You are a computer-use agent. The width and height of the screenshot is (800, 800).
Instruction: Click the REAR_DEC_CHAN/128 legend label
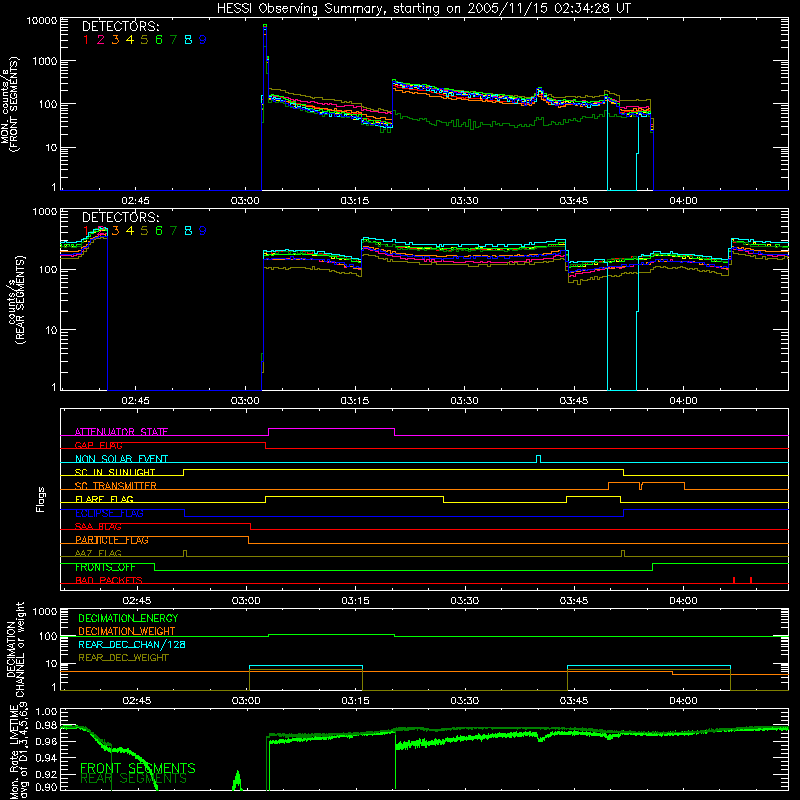click(132, 645)
